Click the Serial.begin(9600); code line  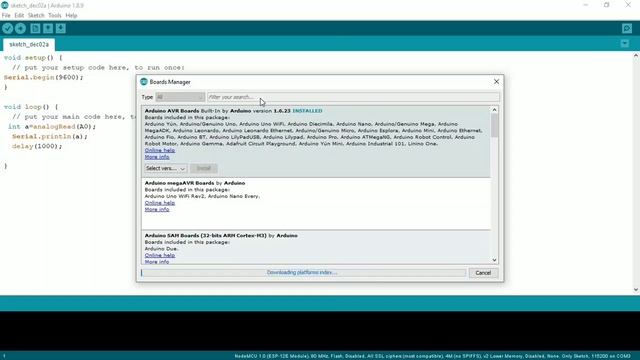tap(44, 77)
